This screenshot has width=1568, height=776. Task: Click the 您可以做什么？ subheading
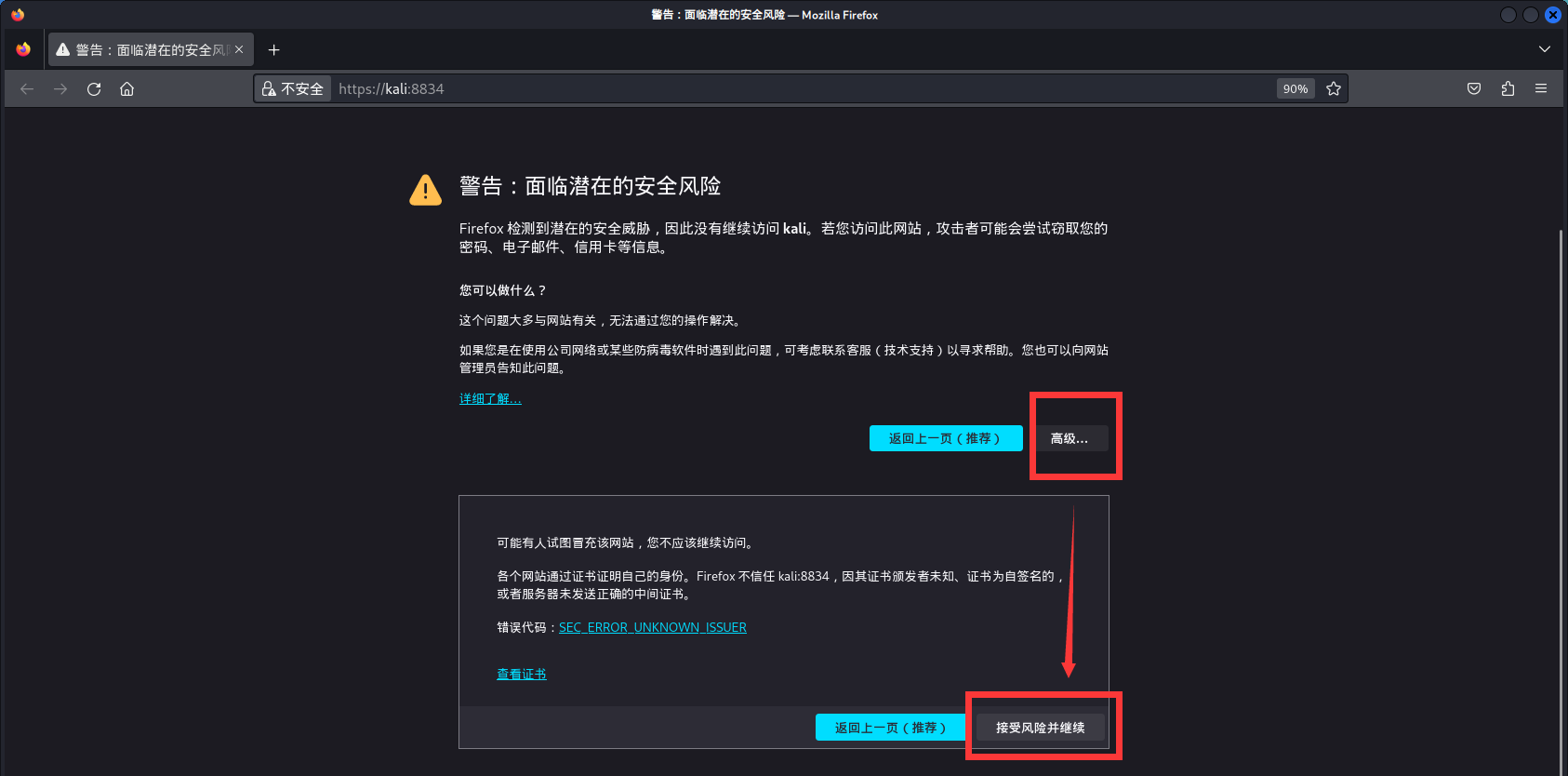[x=503, y=290]
